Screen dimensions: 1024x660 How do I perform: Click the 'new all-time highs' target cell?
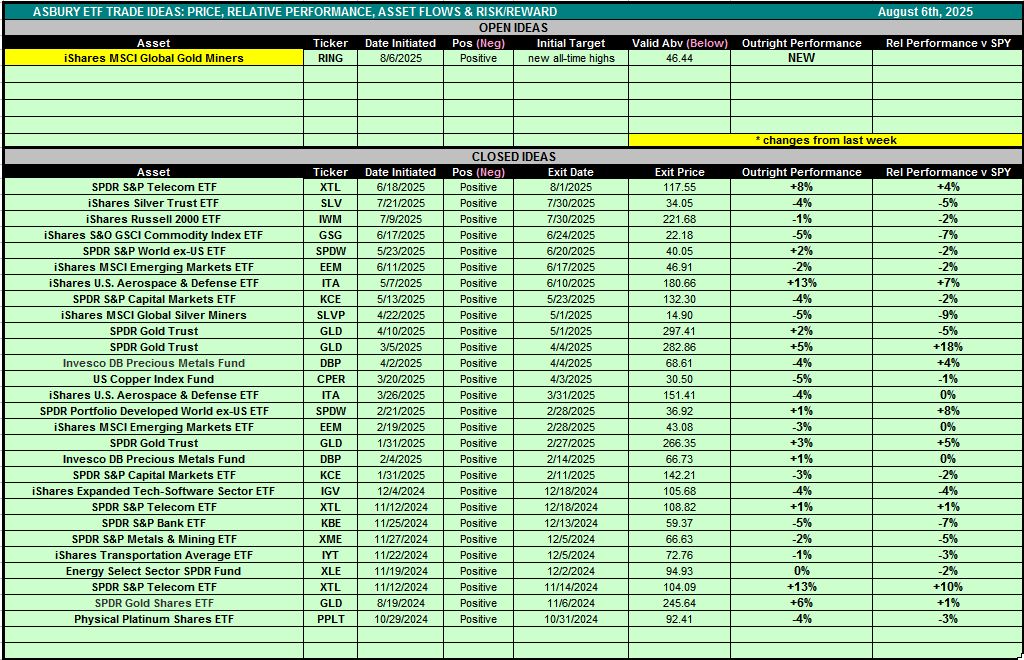point(571,58)
